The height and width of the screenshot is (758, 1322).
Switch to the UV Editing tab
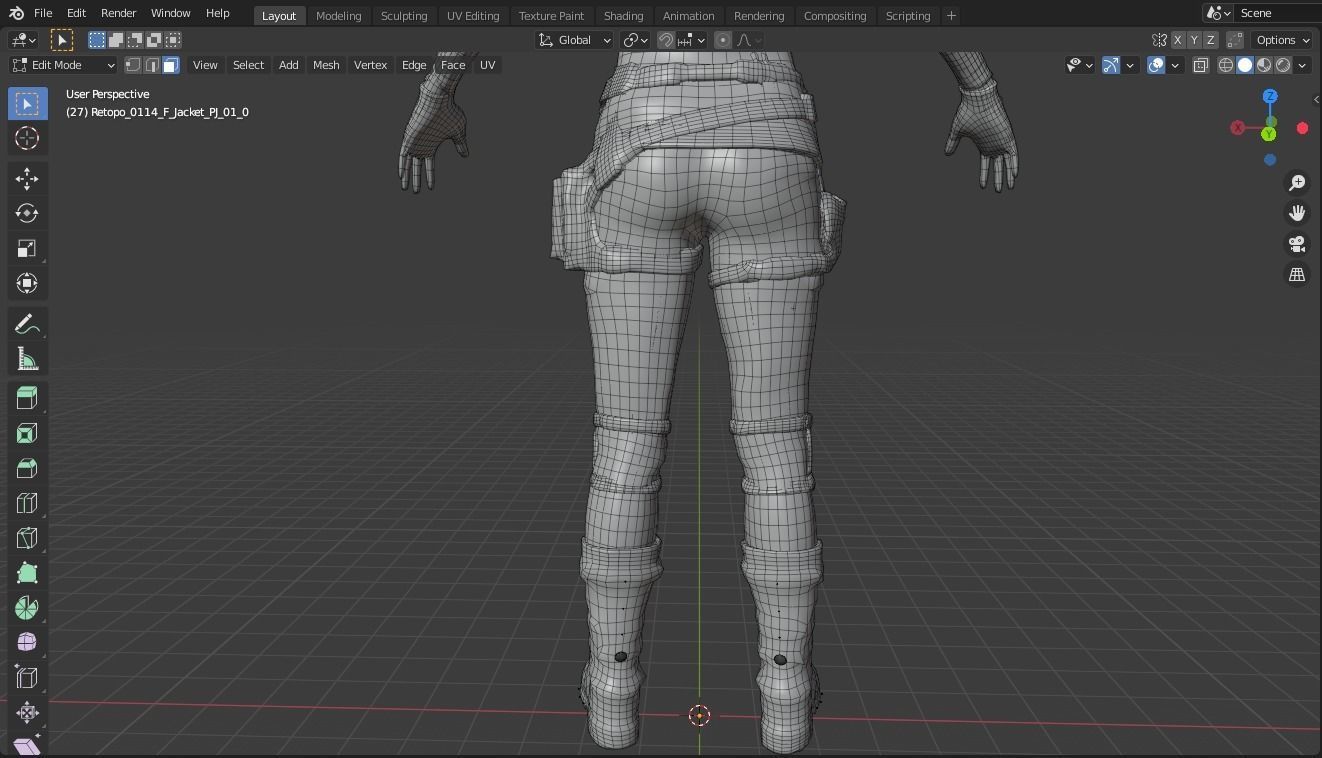pyautogui.click(x=472, y=16)
